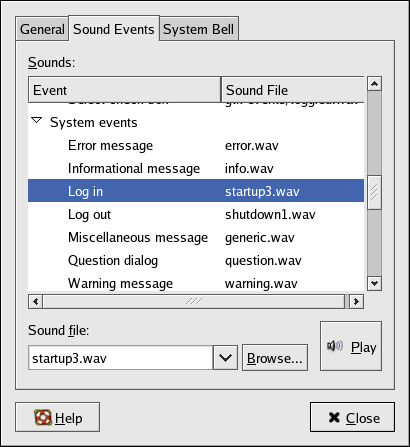Open the Sound file dropdown arrow
410x447 pixels.
click(225, 358)
